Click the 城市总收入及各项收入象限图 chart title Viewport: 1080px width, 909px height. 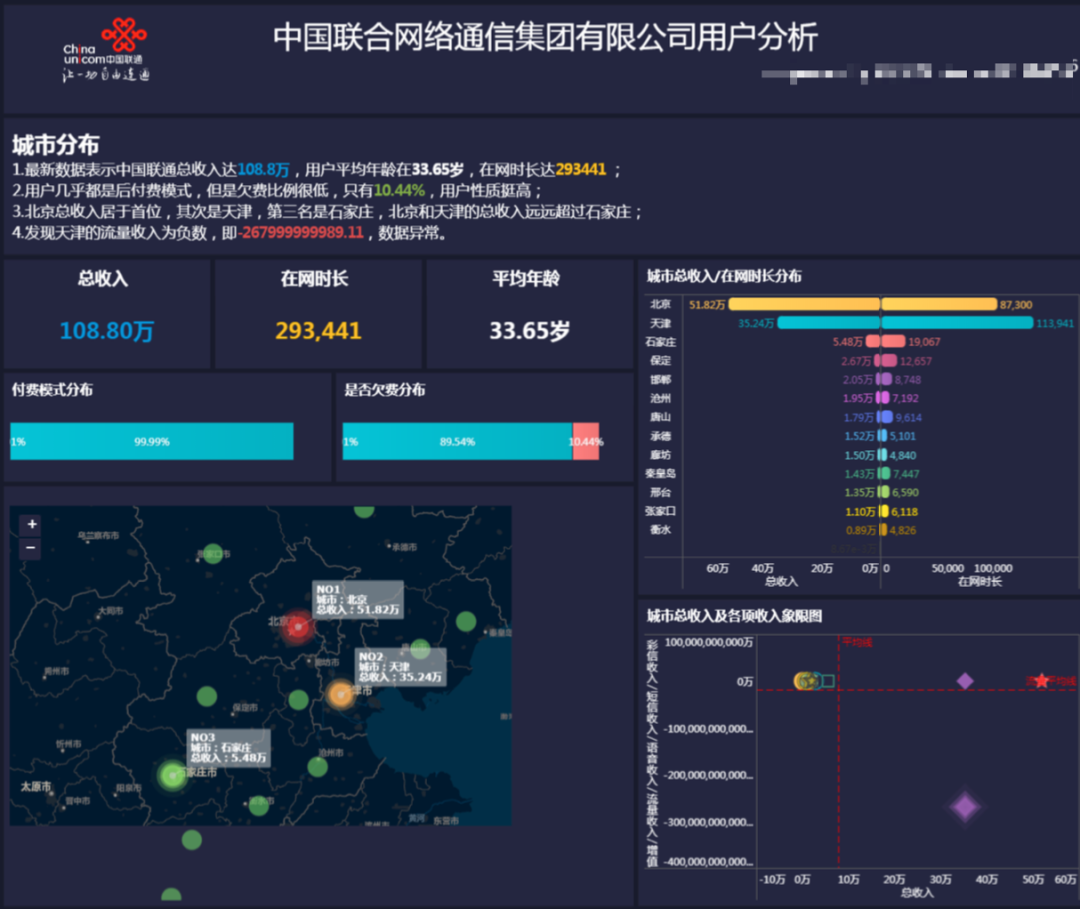pyautogui.click(x=734, y=616)
